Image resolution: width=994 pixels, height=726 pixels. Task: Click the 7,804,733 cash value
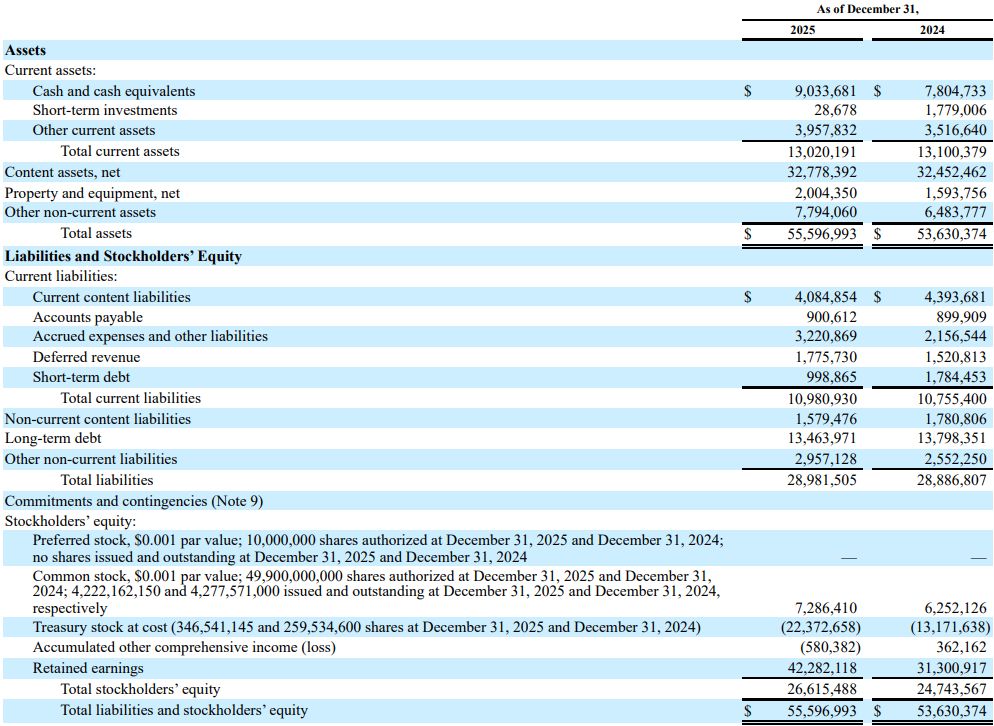click(956, 91)
